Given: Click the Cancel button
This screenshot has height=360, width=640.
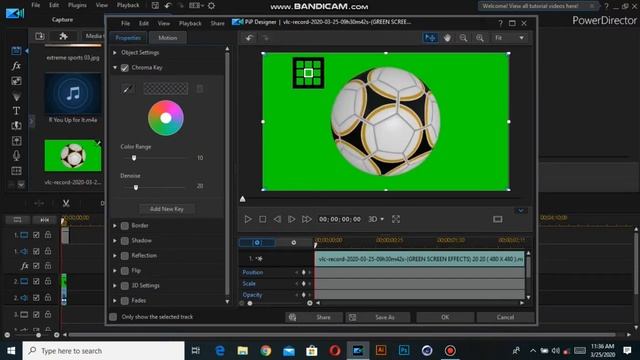Looking at the screenshot, I should (505, 317).
